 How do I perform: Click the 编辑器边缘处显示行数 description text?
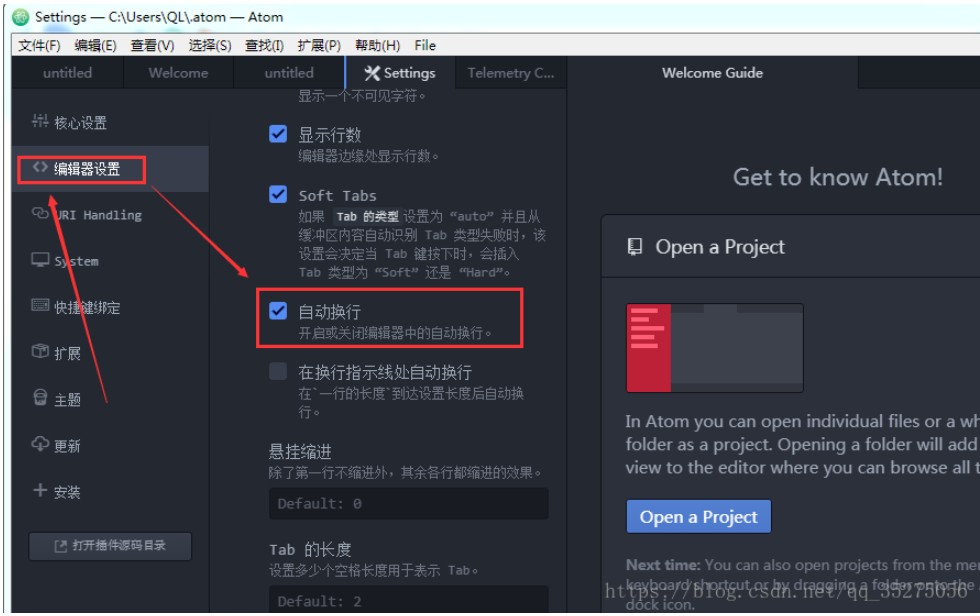pyautogui.click(x=369, y=156)
